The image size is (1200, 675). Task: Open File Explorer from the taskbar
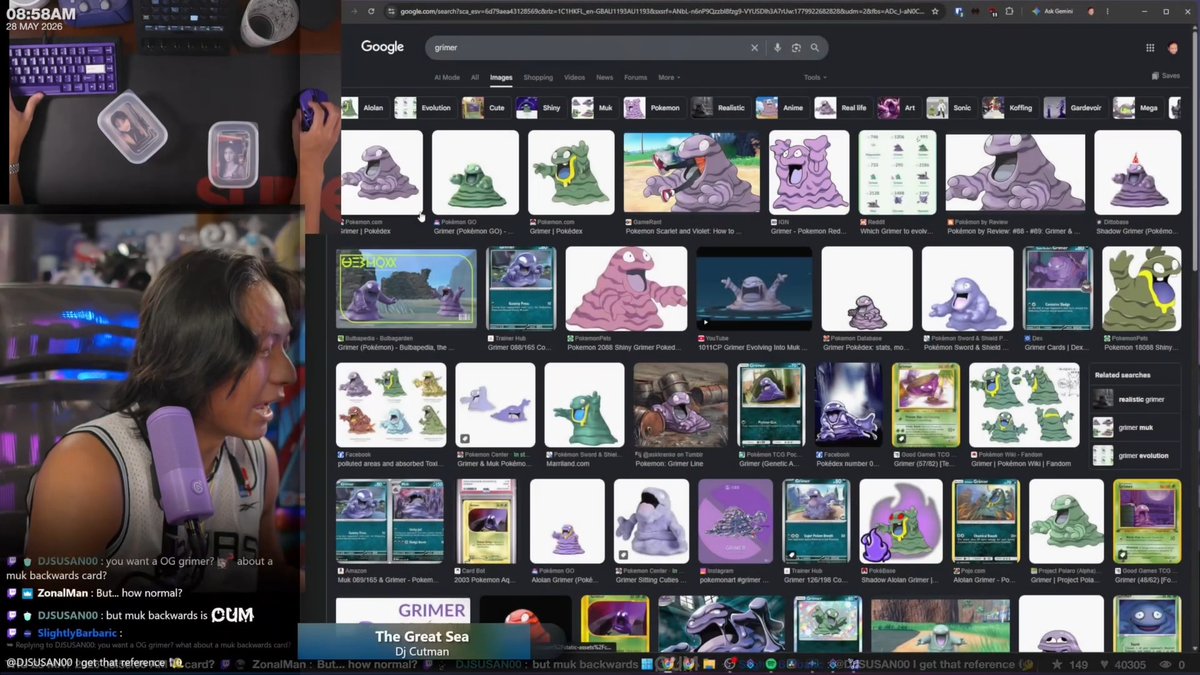tap(709, 664)
